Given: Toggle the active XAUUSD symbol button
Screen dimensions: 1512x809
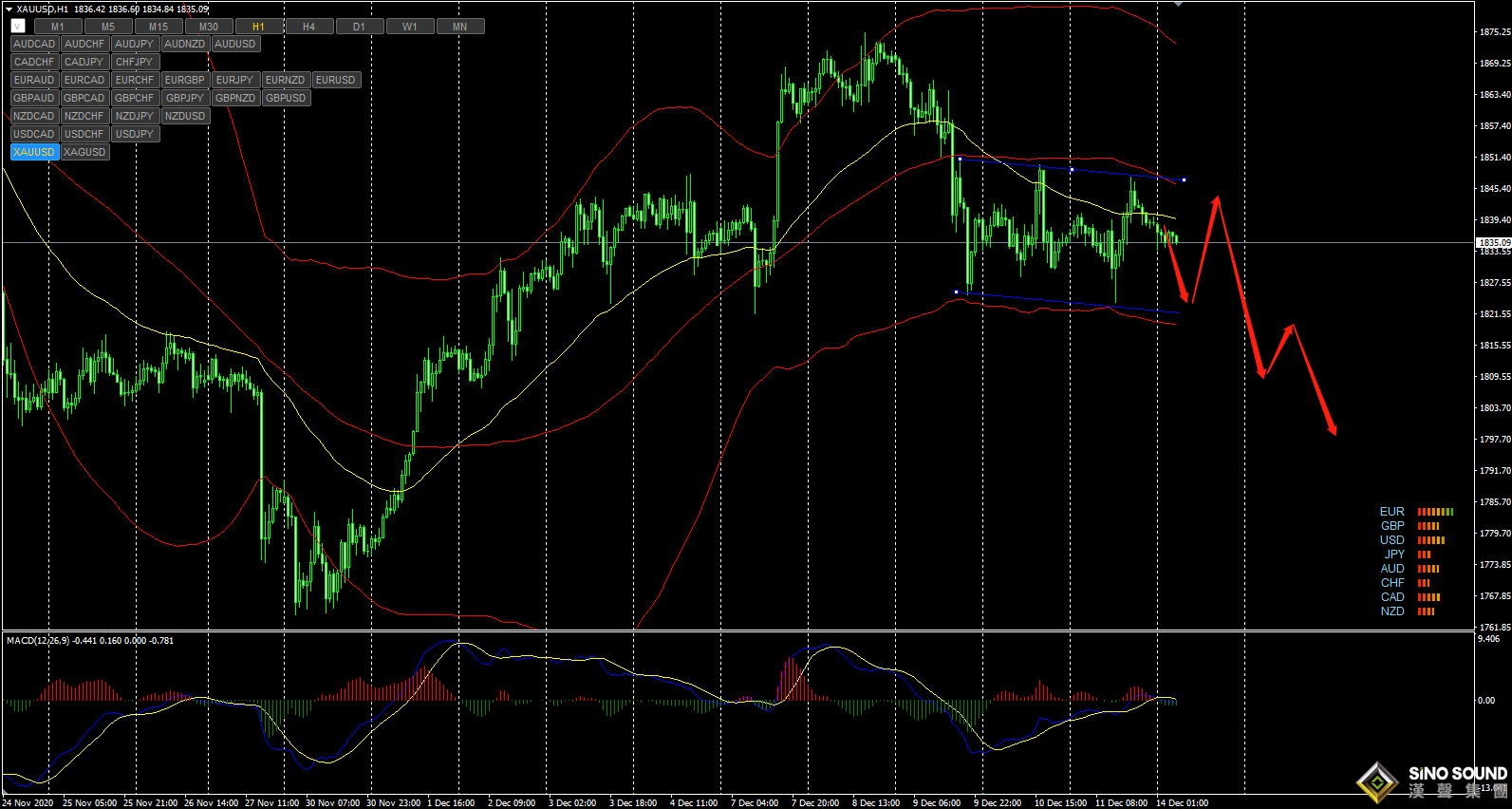Looking at the screenshot, I should (x=34, y=152).
